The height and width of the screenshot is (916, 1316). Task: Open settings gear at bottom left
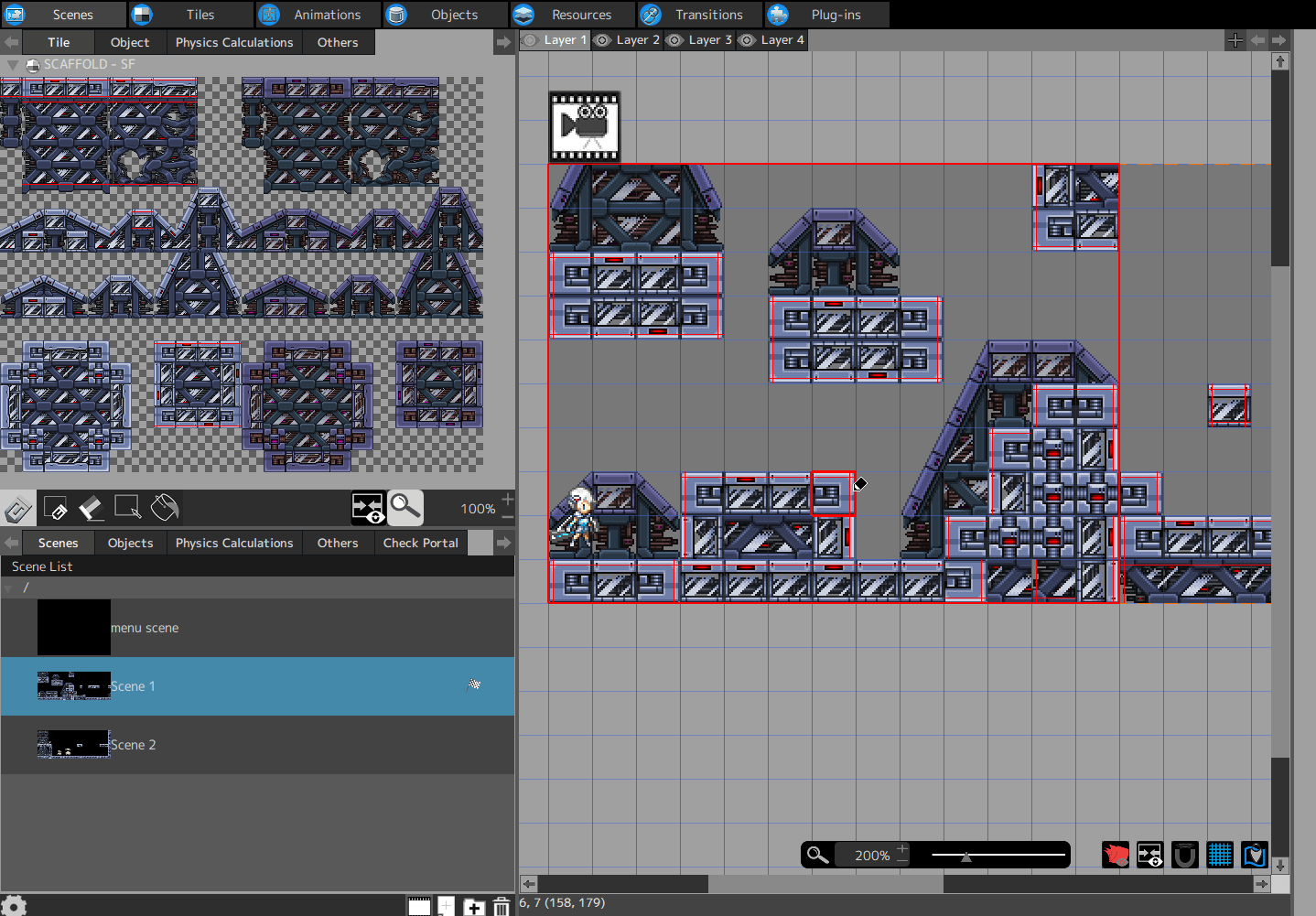click(x=14, y=906)
